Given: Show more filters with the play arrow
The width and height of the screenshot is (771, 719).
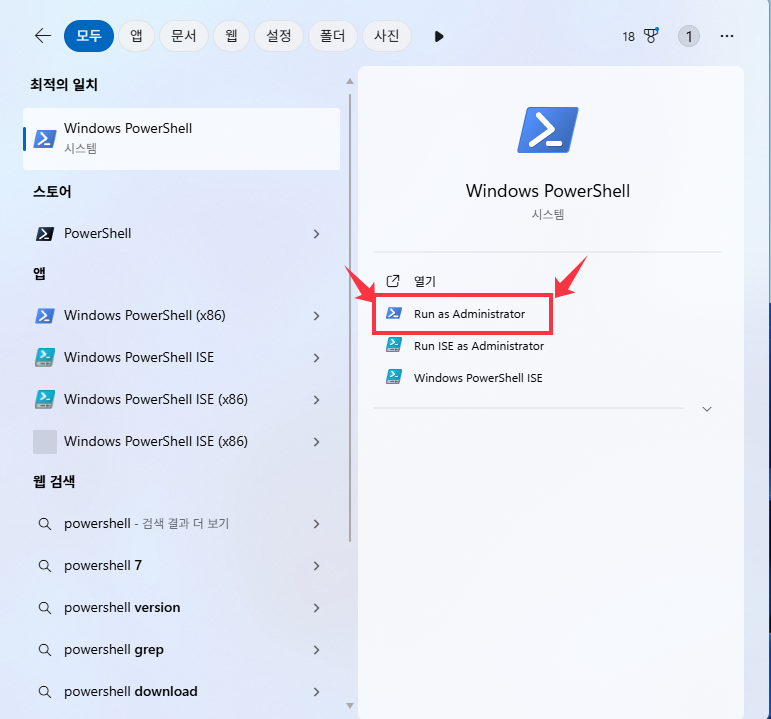Looking at the screenshot, I should pos(439,36).
